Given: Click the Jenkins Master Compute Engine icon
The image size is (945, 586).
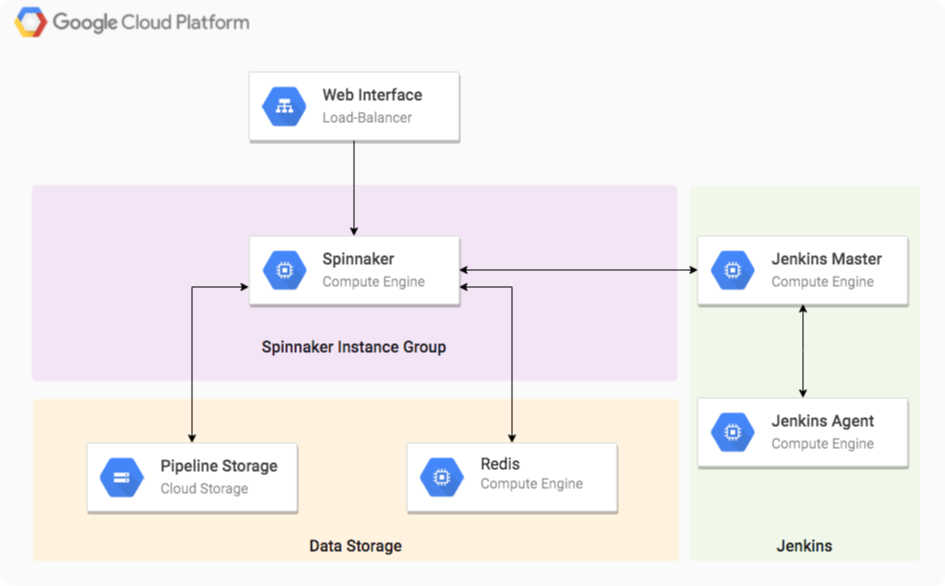Looking at the screenshot, I should pos(733,270).
